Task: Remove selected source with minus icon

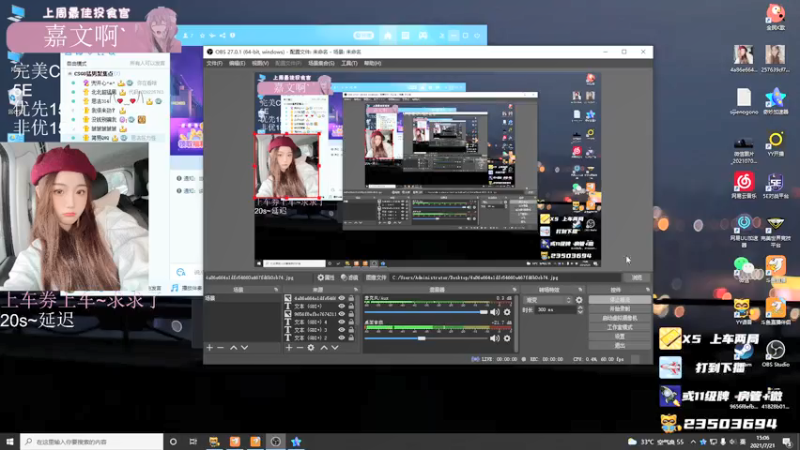Action: point(299,347)
